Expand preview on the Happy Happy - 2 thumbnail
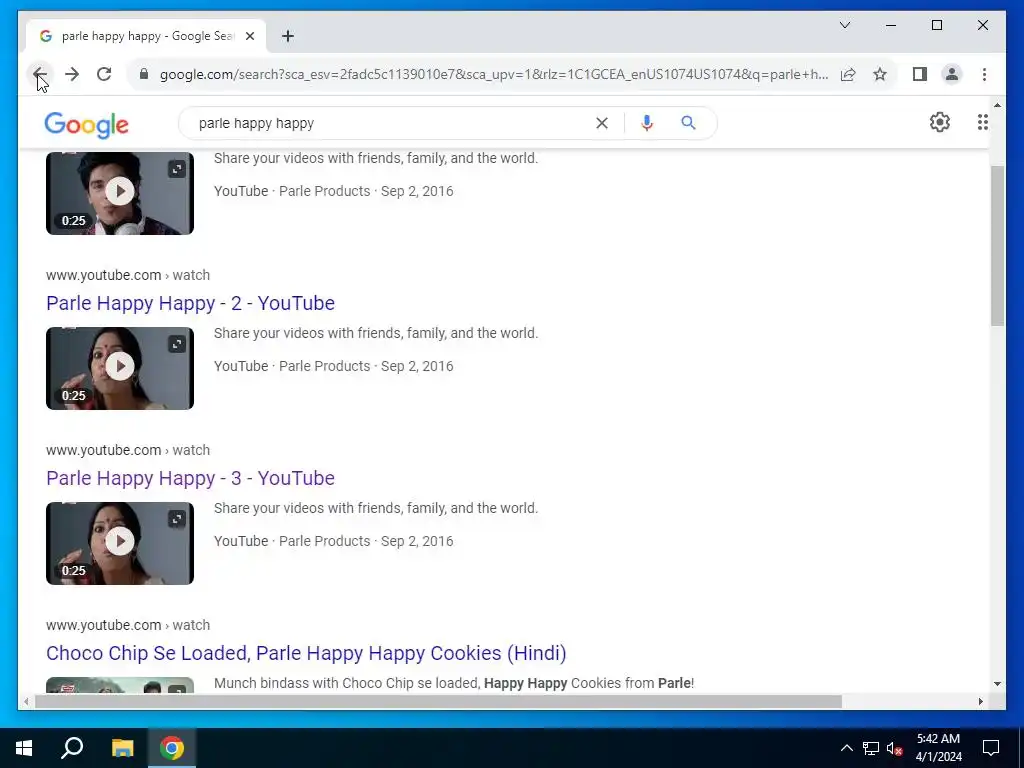Screen dimensions: 1024x768 pyautogui.click(x=176, y=344)
